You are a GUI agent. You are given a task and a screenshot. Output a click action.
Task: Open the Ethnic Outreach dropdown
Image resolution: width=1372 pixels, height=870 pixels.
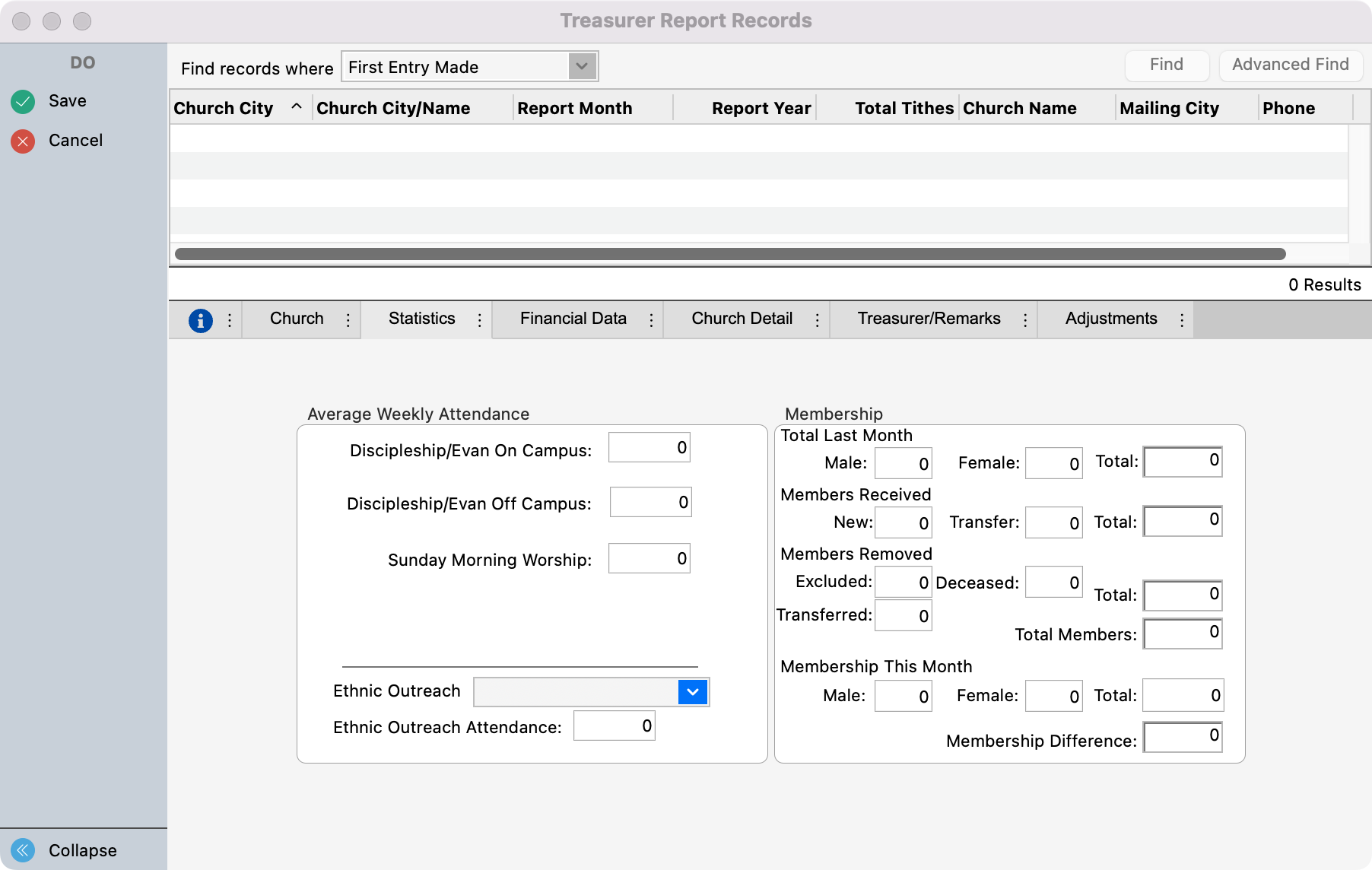[691, 691]
